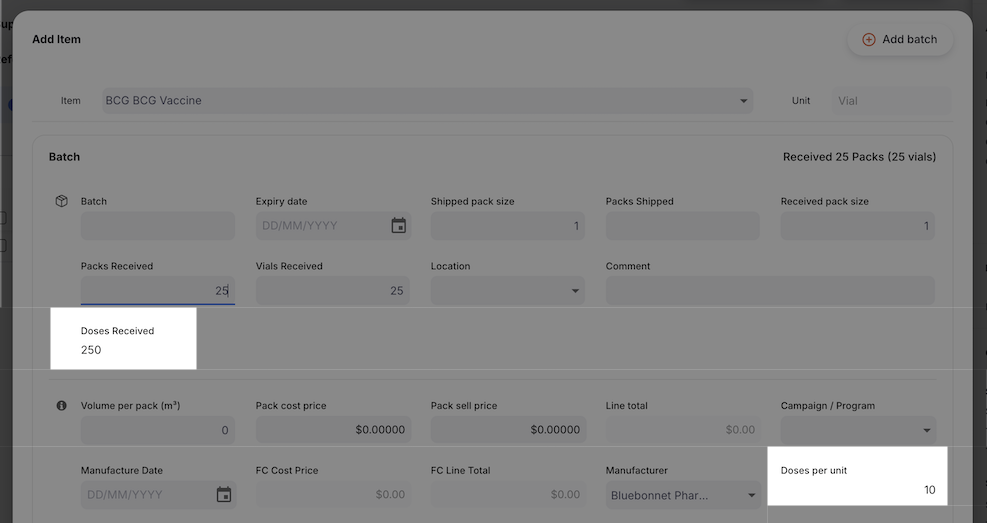Click the Pack cost price field
This screenshot has height=523, width=987.
pos(333,430)
